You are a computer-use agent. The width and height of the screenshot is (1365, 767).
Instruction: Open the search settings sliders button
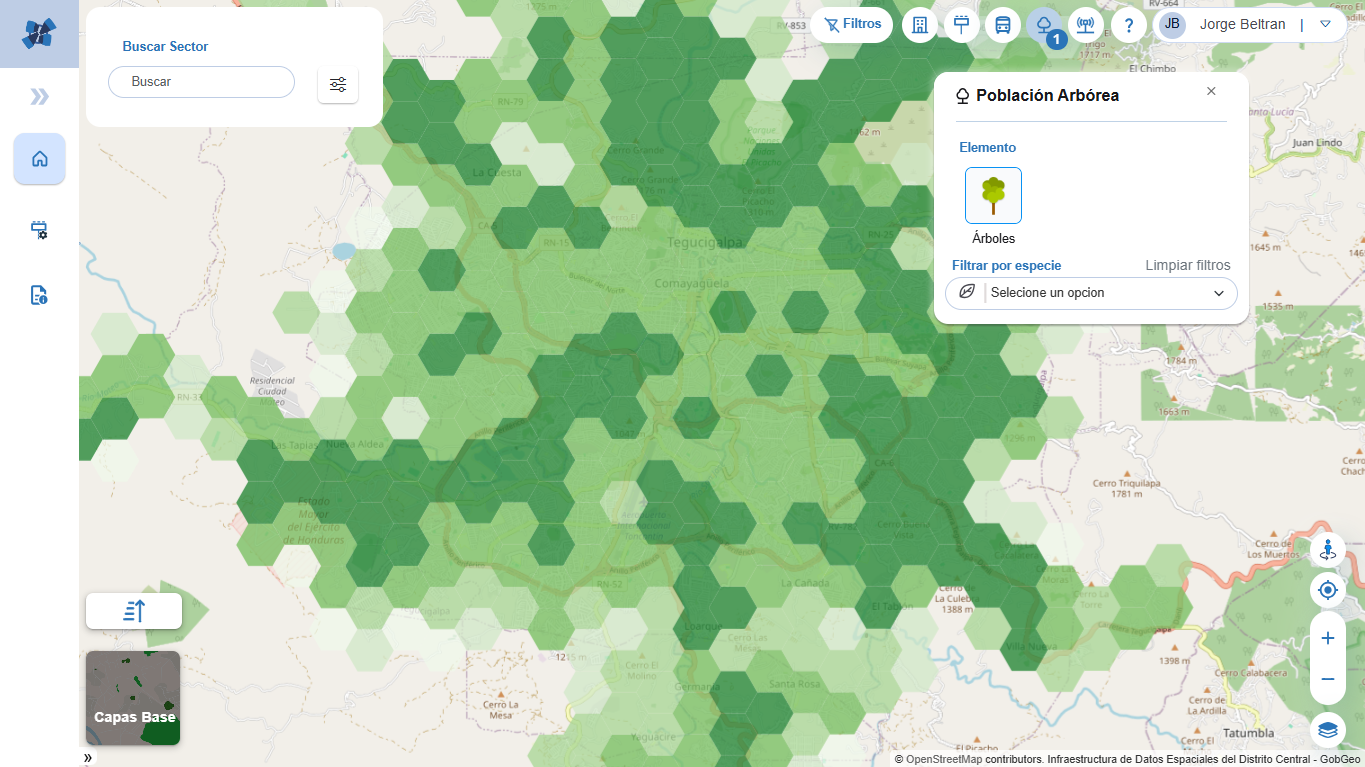point(338,84)
